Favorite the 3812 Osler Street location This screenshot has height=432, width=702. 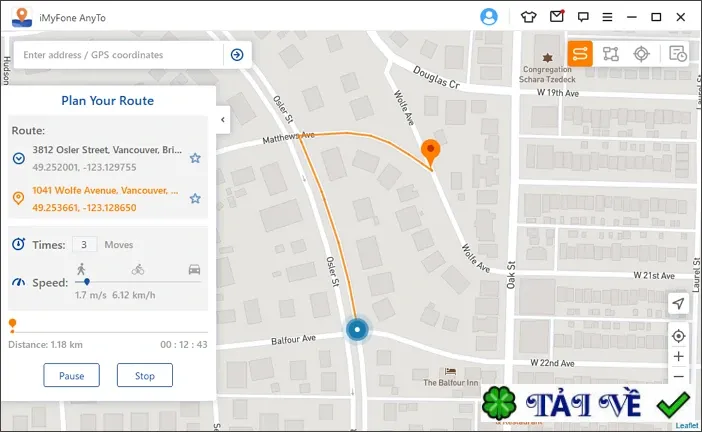pos(195,158)
